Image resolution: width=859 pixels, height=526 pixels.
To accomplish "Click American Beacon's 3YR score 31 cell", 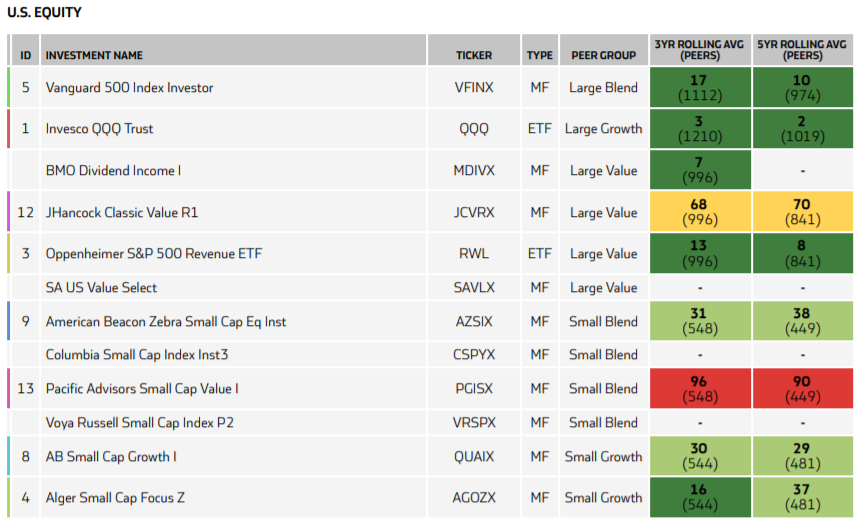I will click(x=700, y=321).
